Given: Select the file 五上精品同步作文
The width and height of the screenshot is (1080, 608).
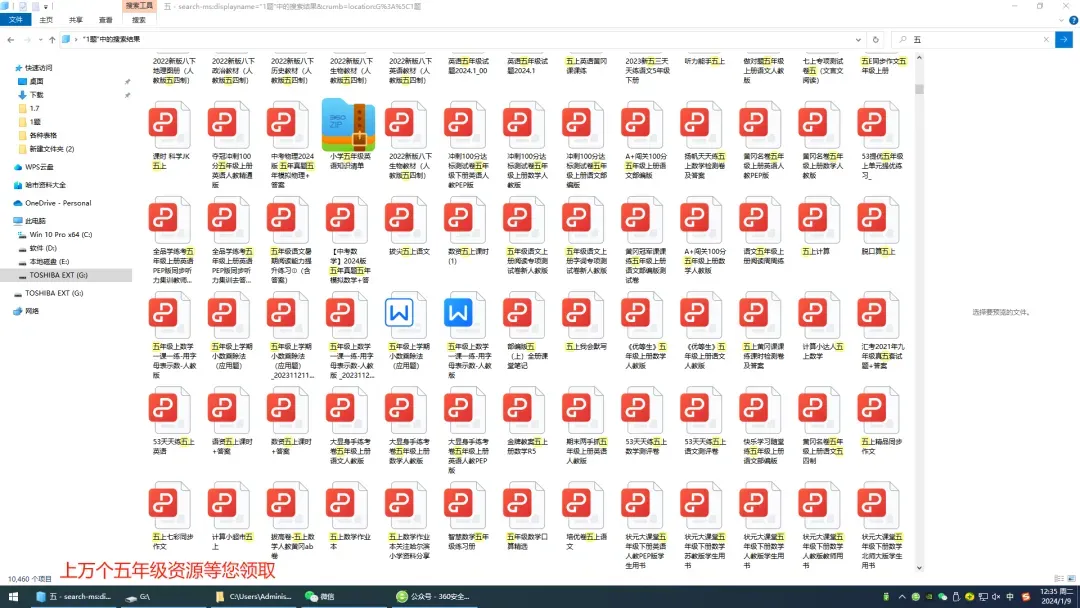Looking at the screenshot, I should point(882,421).
